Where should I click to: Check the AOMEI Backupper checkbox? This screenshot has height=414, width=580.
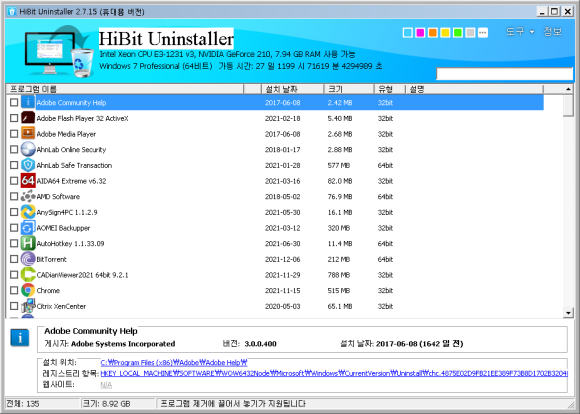(14, 228)
